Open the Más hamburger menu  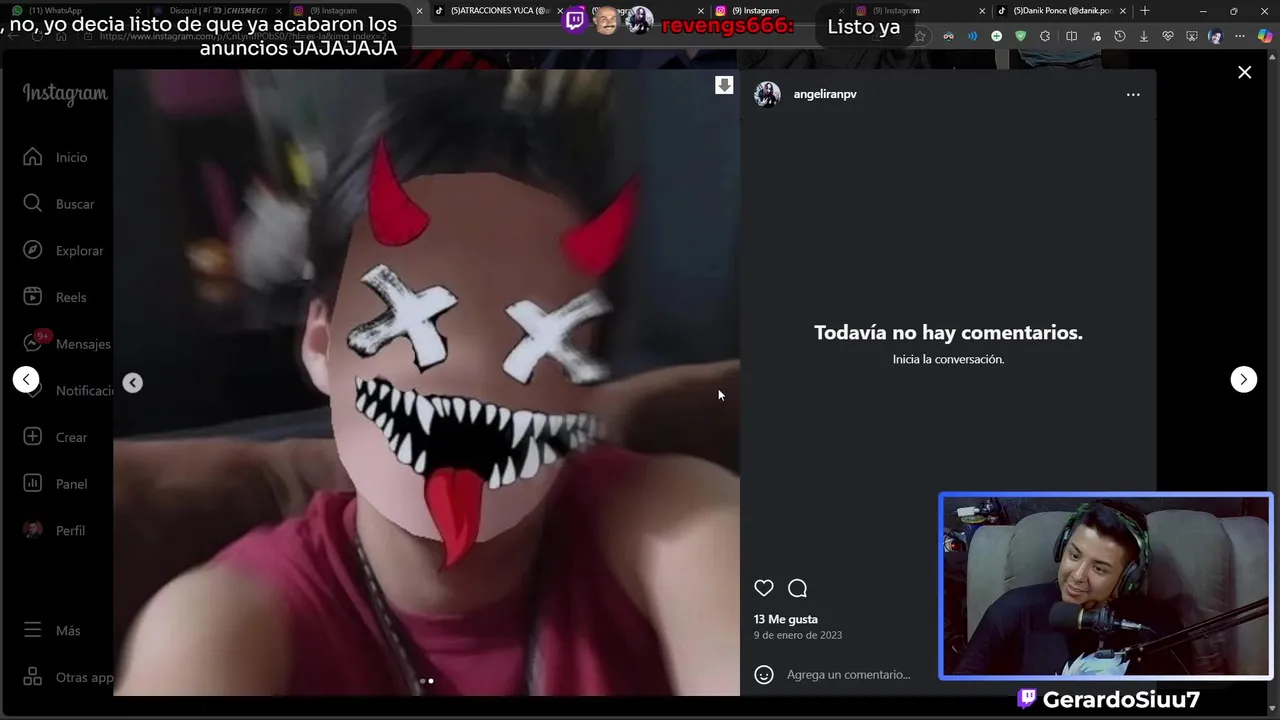(x=33, y=630)
